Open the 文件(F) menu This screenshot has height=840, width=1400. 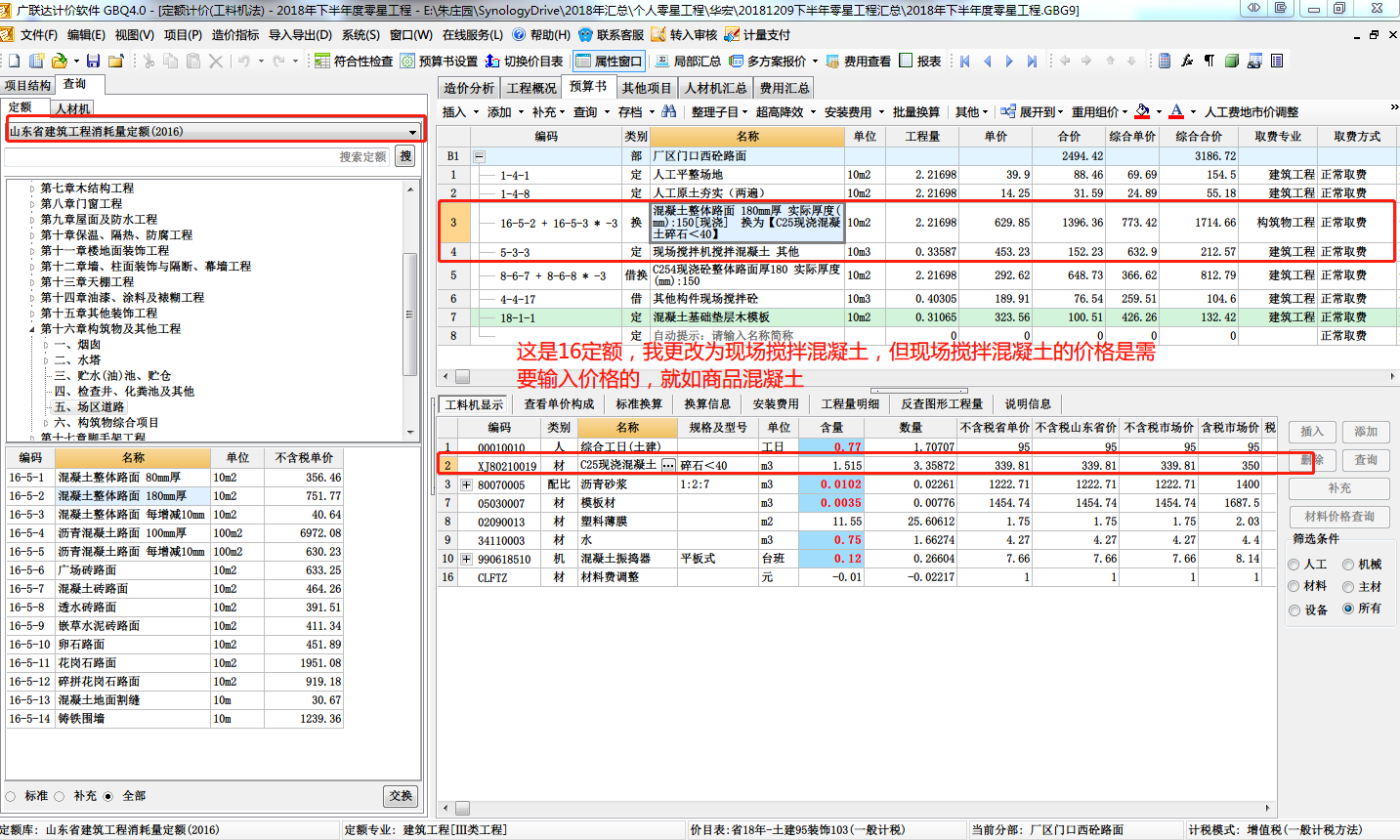(x=38, y=34)
